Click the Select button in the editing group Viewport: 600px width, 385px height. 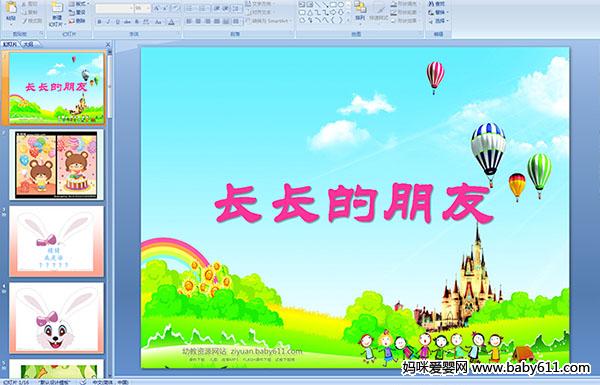[437, 21]
